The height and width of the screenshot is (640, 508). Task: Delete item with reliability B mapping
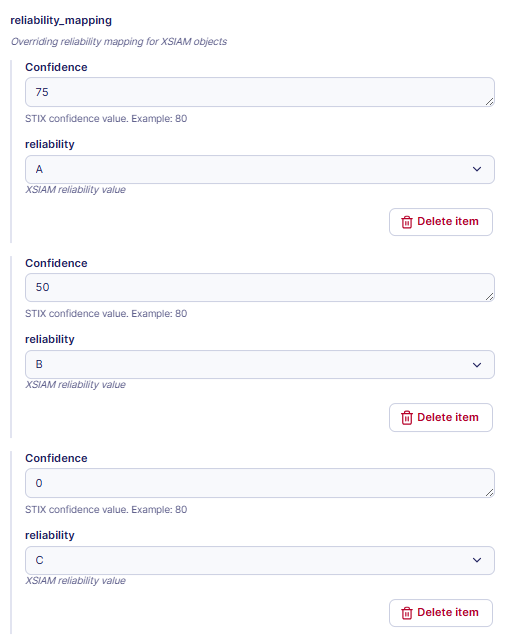coord(441,418)
